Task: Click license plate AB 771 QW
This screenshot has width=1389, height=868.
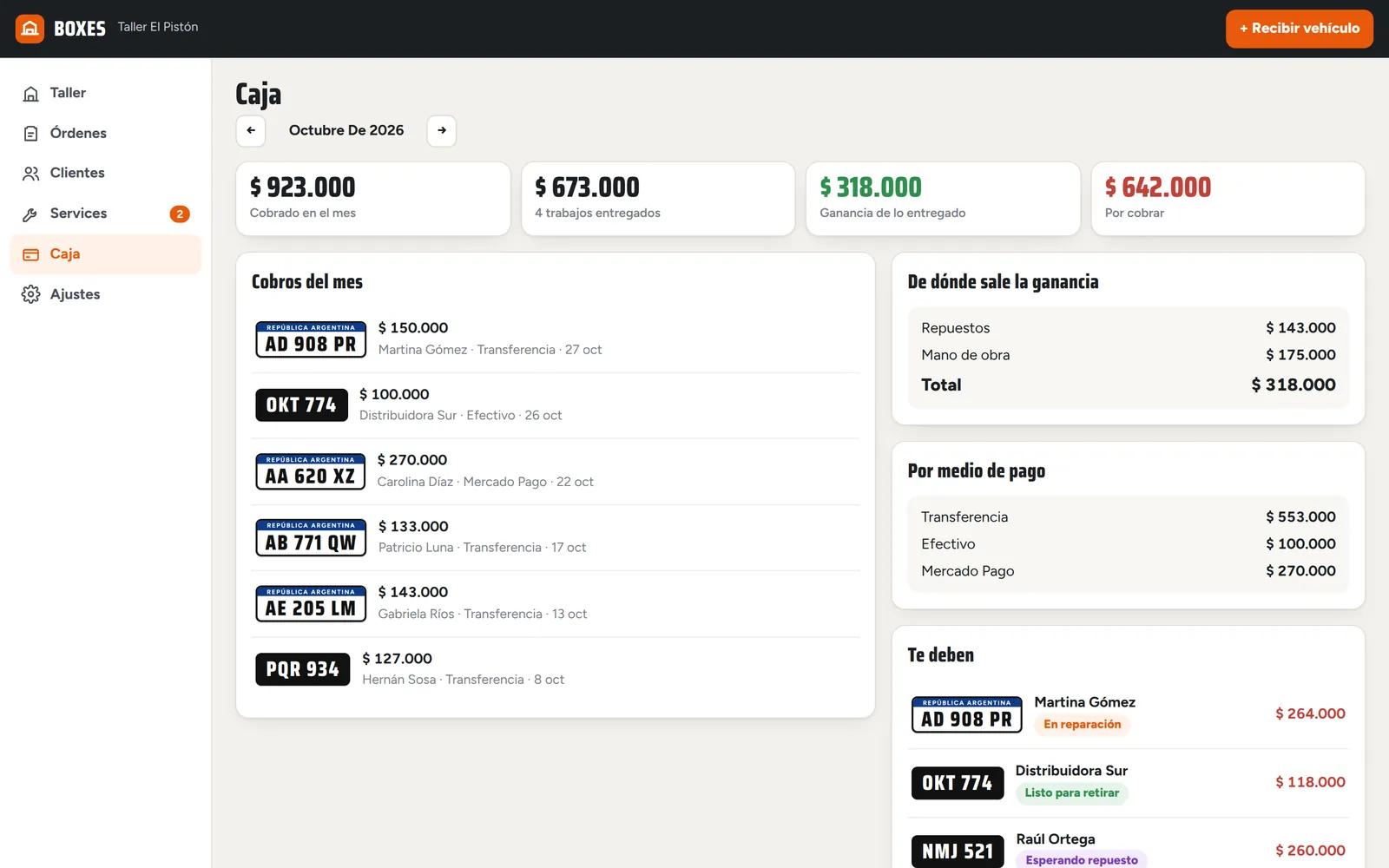Action: pyautogui.click(x=311, y=537)
